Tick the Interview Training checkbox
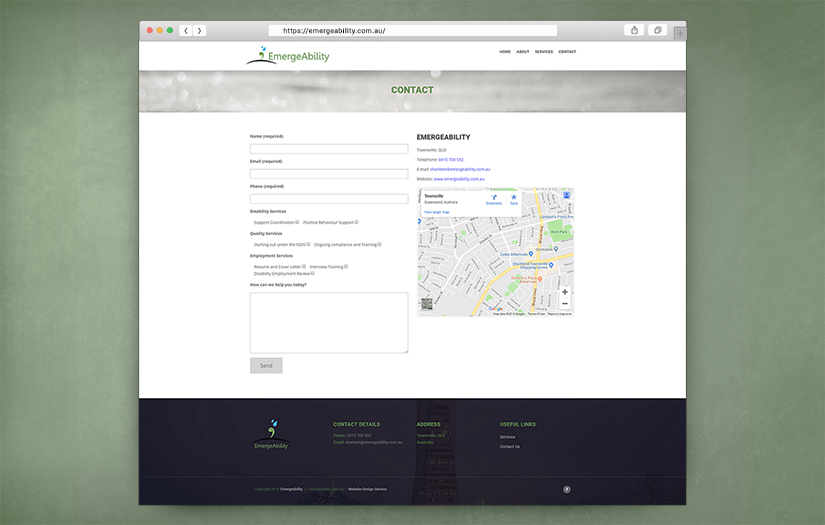825x525 pixels. coord(346,266)
